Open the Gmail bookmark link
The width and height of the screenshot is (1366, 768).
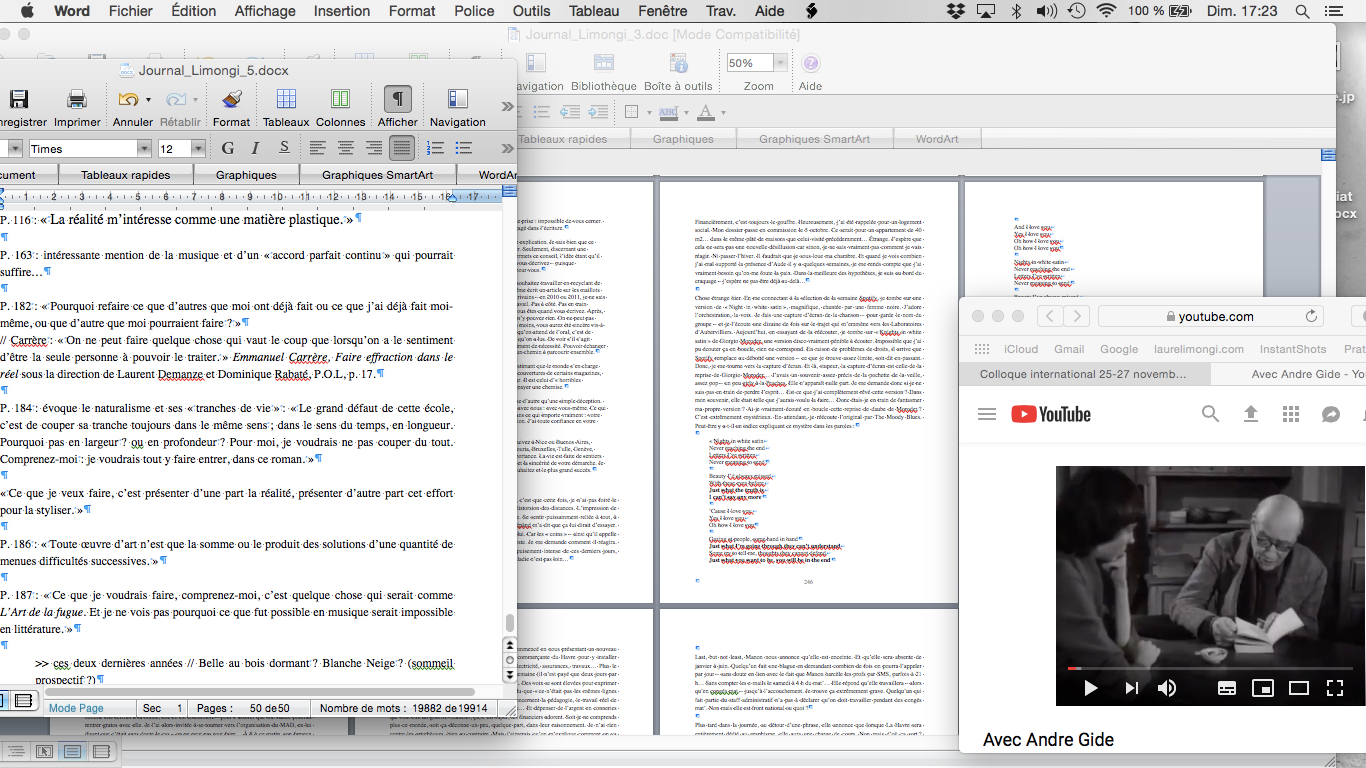pyautogui.click(x=1068, y=349)
